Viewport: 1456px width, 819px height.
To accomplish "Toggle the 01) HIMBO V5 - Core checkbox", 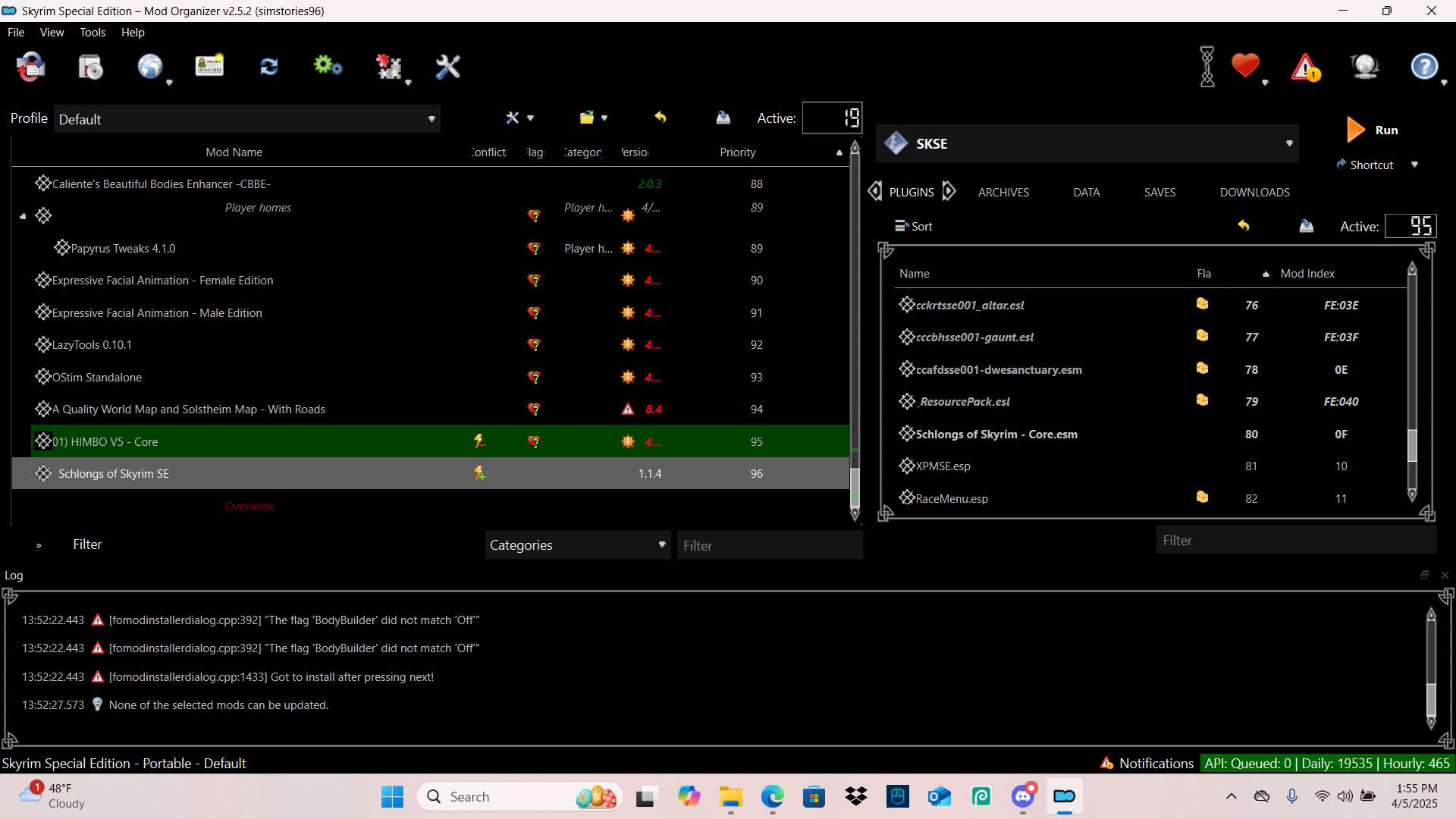I will coord(43,441).
